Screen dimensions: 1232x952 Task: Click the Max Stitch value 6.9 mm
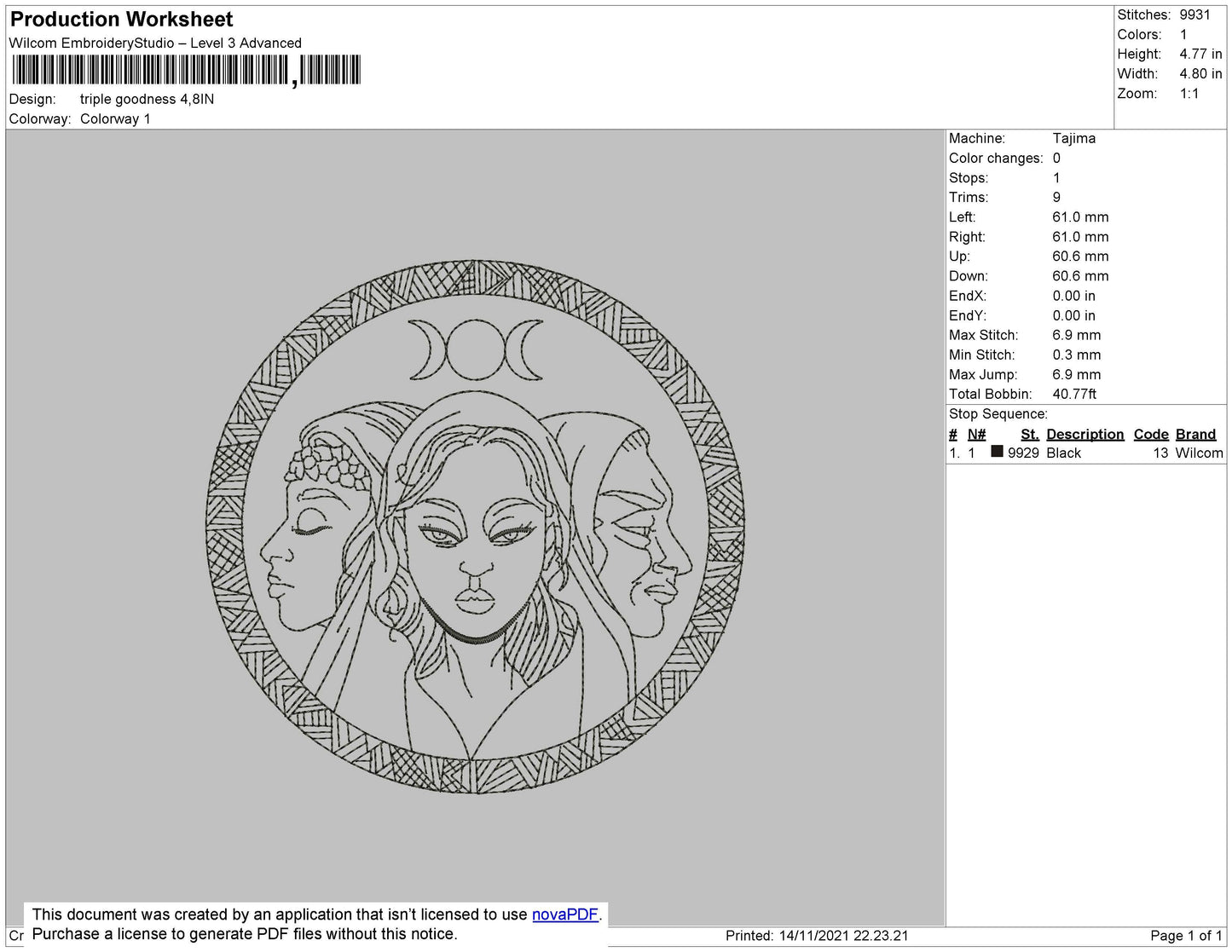pos(1076,335)
